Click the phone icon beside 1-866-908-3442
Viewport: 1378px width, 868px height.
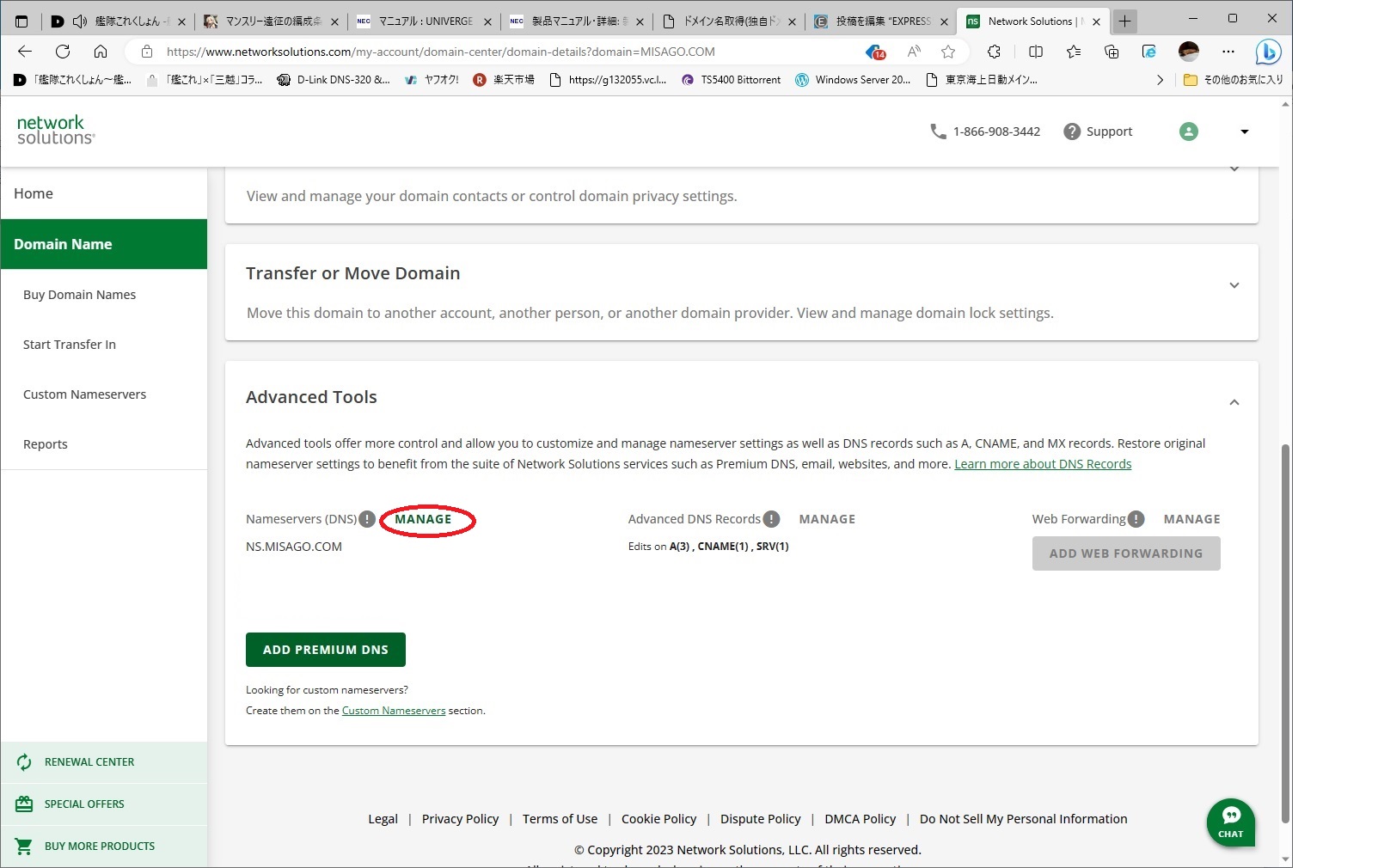pyautogui.click(x=938, y=131)
